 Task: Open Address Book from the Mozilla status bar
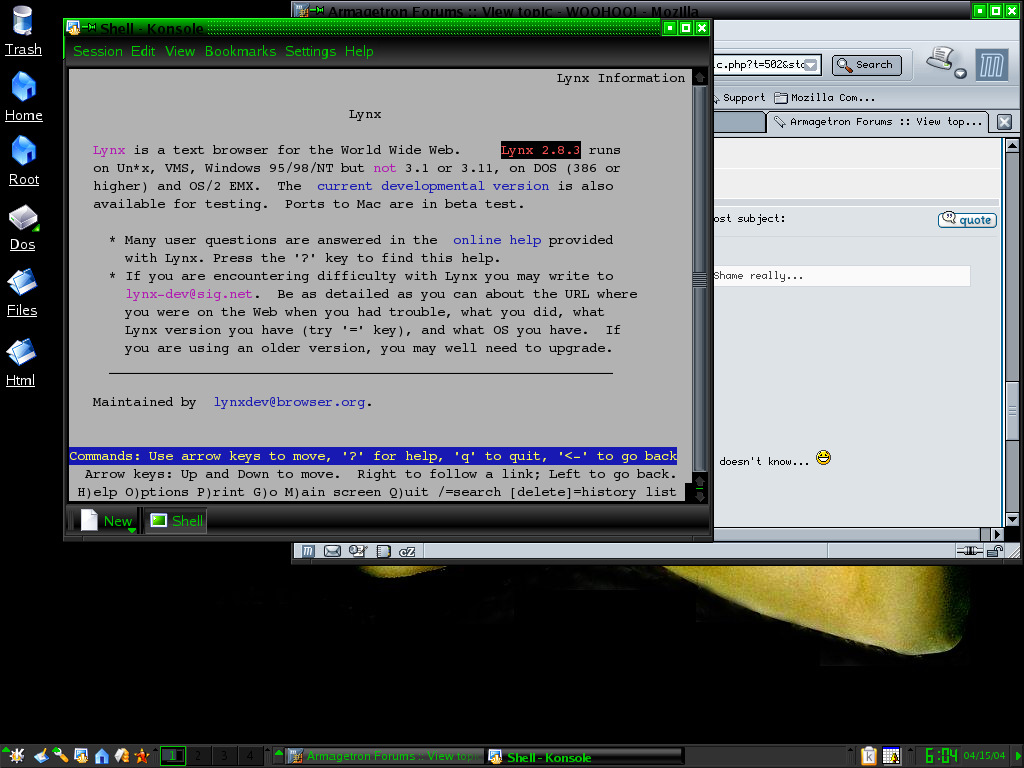tap(383, 551)
